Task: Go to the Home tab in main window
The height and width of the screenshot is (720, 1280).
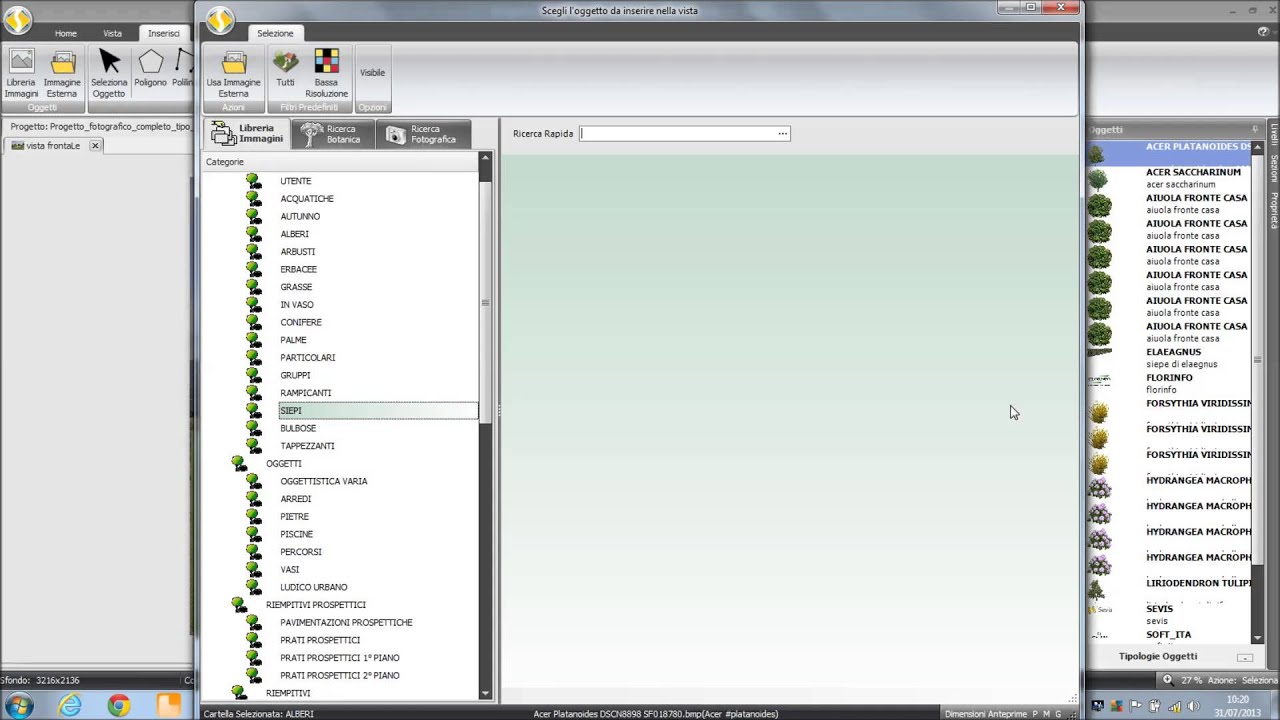Action: pyautogui.click(x=66, y=33)
